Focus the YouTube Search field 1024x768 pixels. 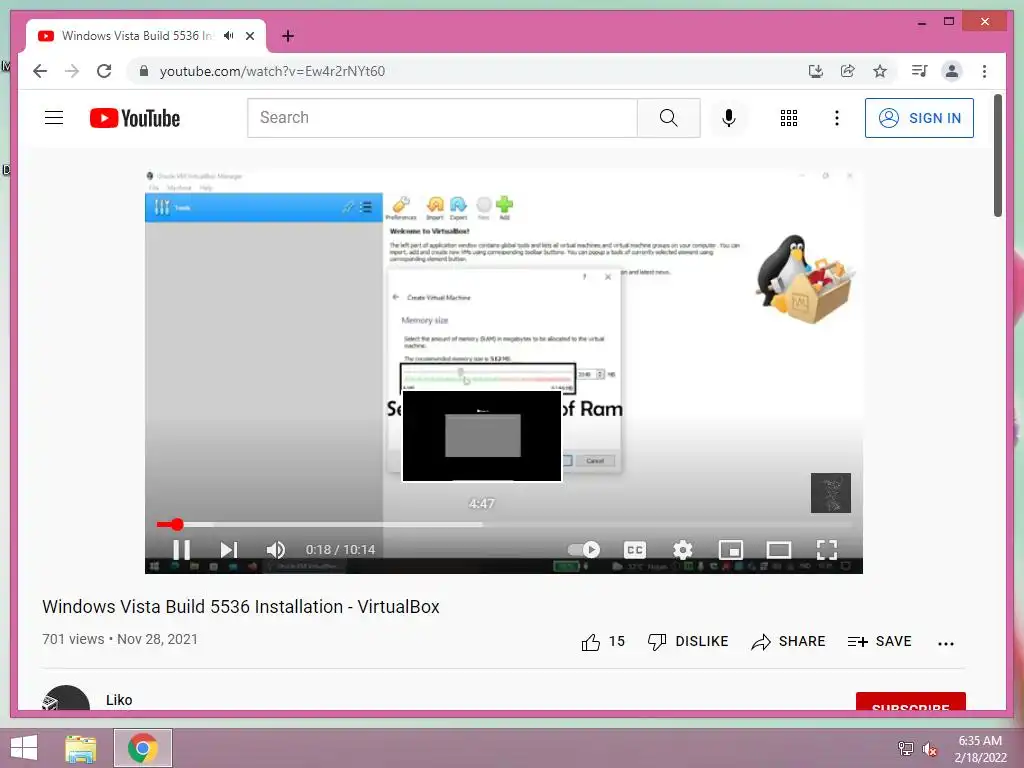point(442,118)
